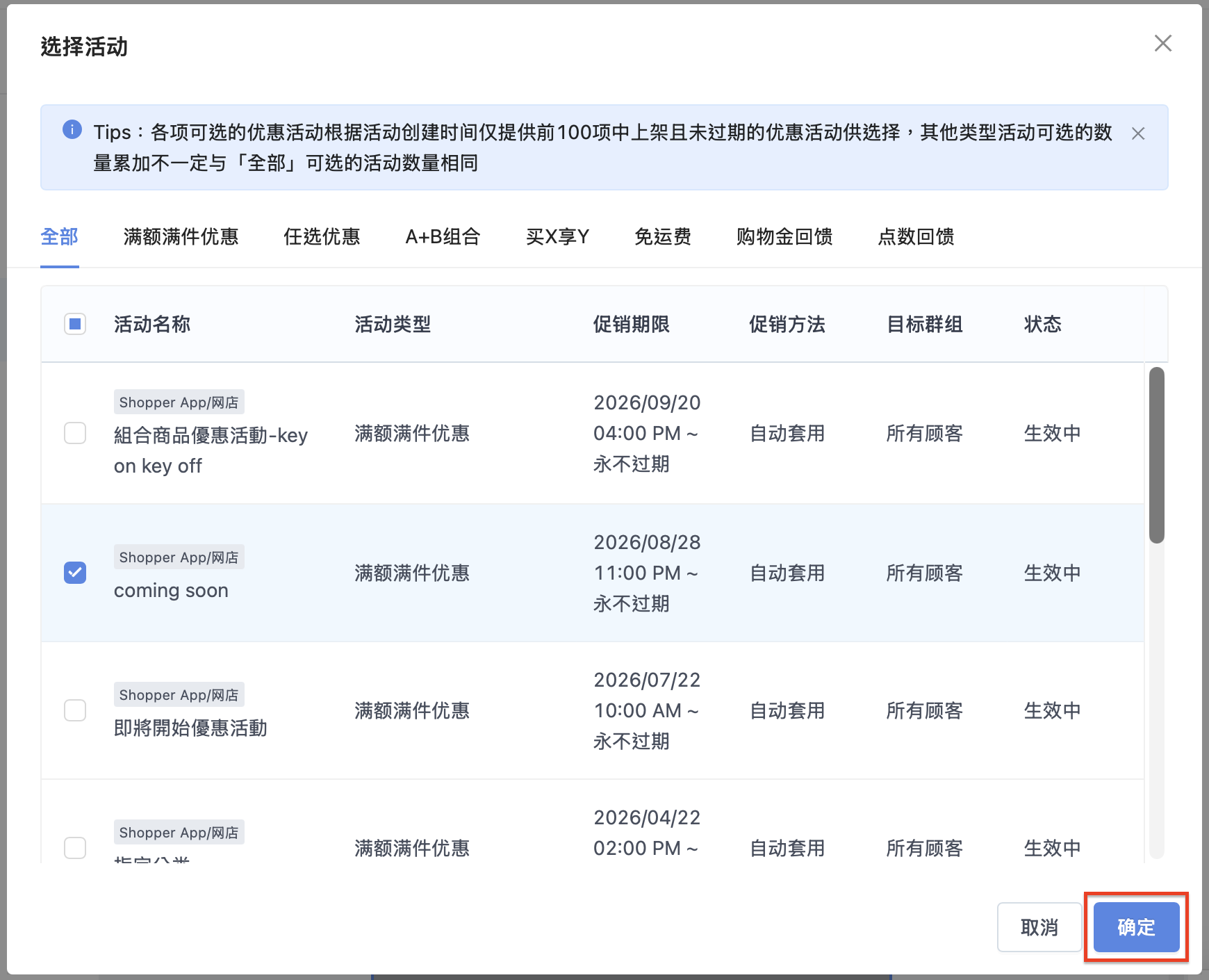The image size is (1209, 980).
Task: Select the checkbox for the 2026/04/22 campaign
Action: click(75, 848)
